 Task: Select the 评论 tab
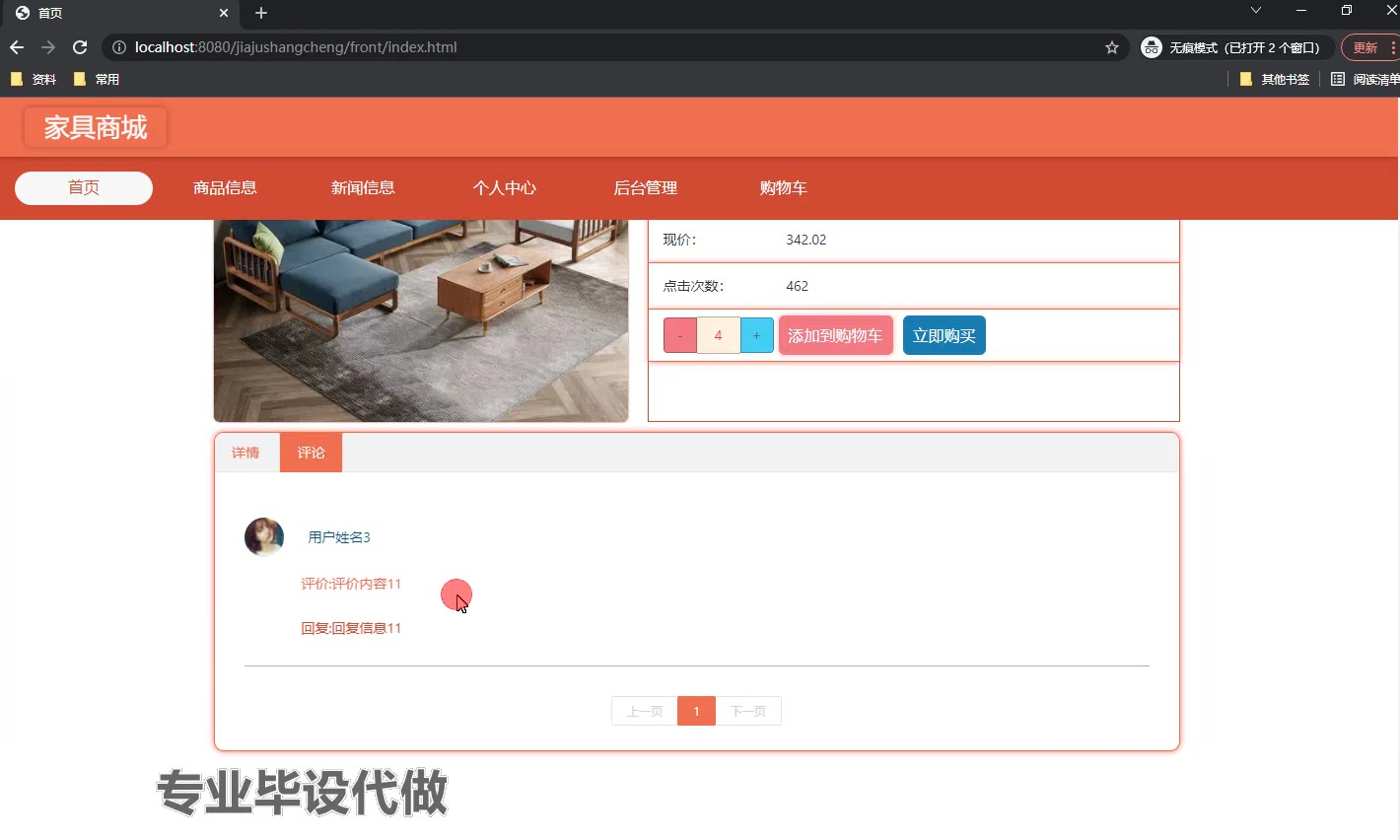click(311, 453)
